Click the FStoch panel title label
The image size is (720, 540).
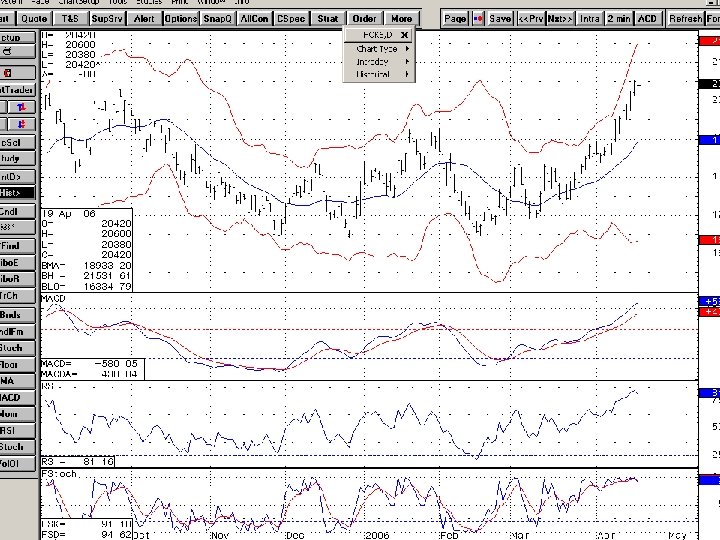click(x=59, y=474)
